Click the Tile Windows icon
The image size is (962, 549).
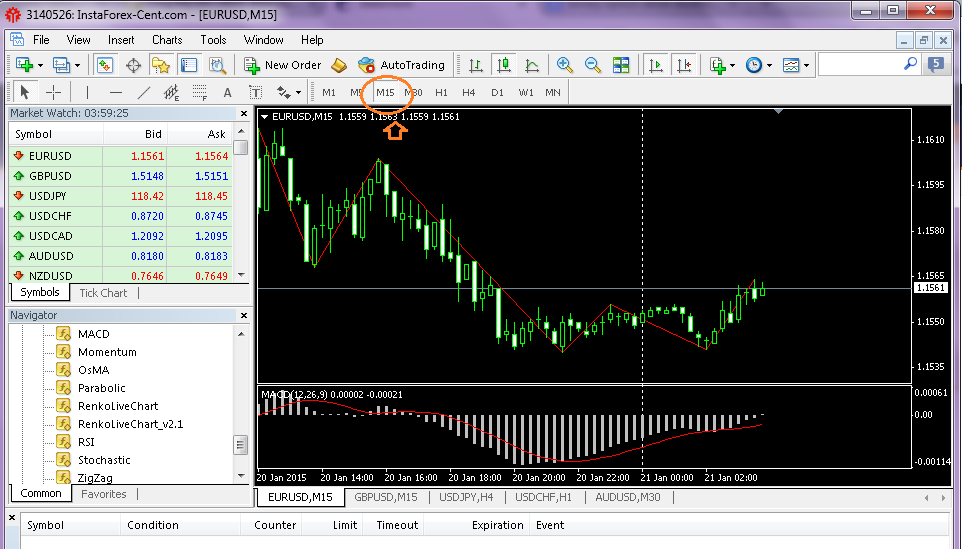pos(621,64)
